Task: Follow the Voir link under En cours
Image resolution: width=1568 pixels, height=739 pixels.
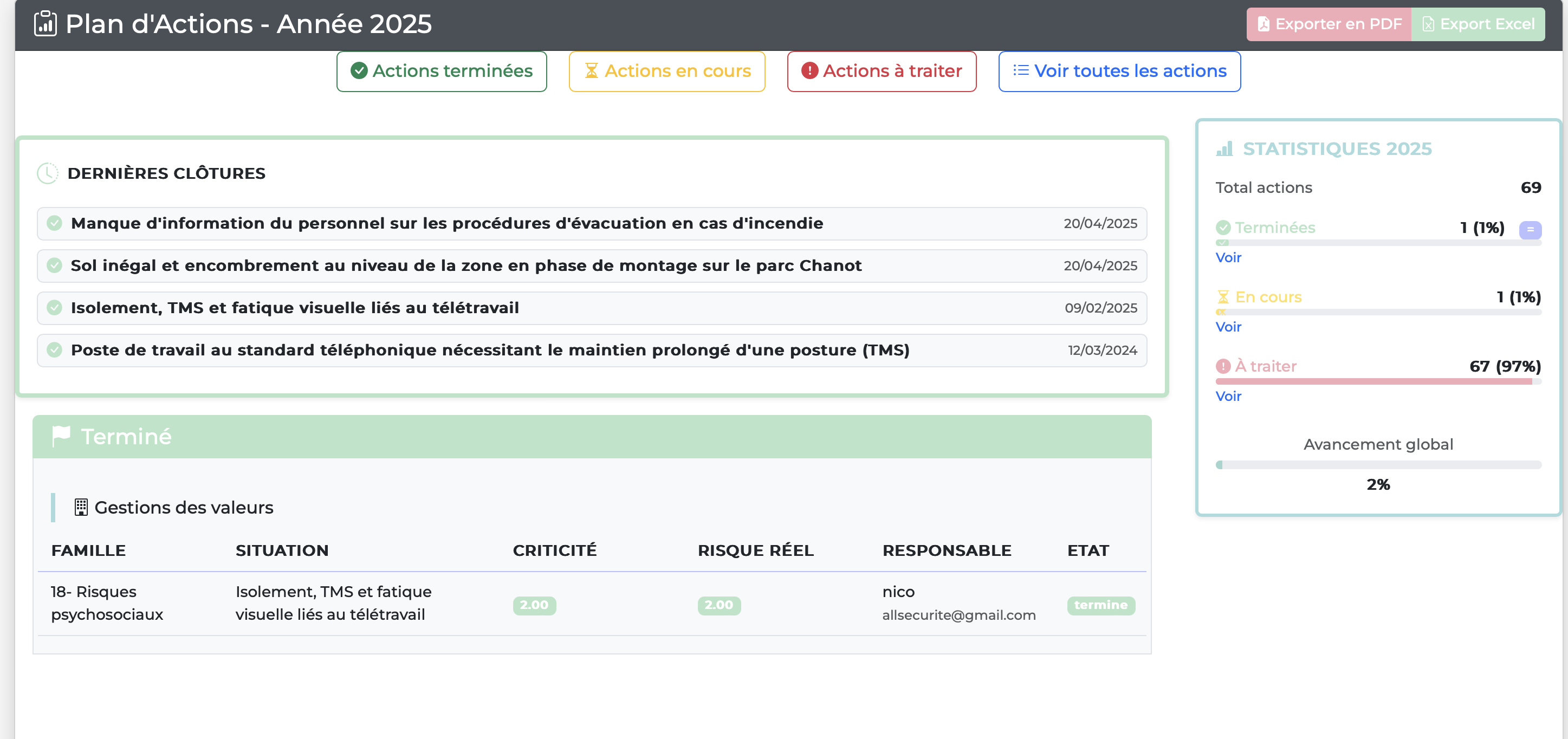Action: click(1228, 327)
